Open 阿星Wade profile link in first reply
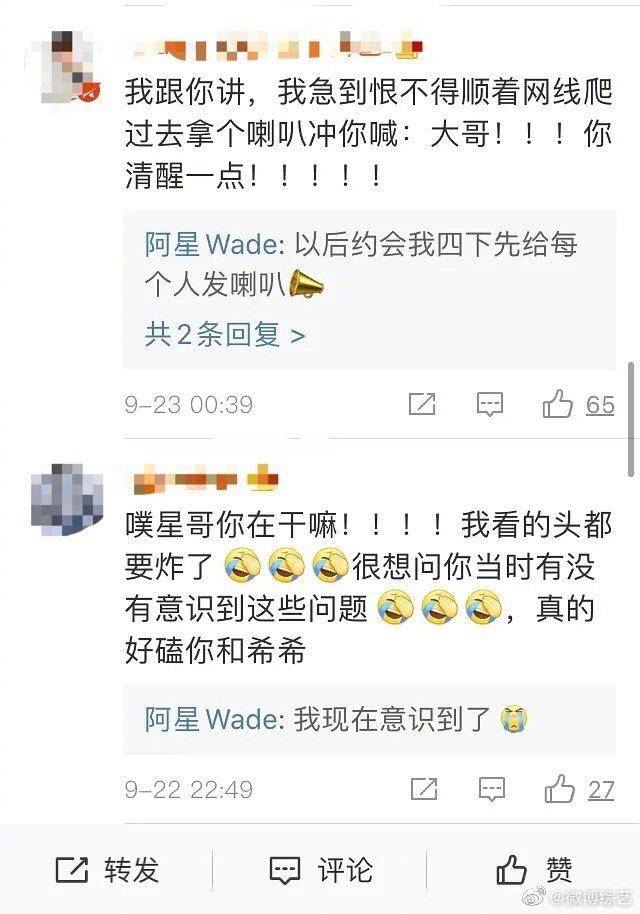640x914 pixels. click(211, 244)
